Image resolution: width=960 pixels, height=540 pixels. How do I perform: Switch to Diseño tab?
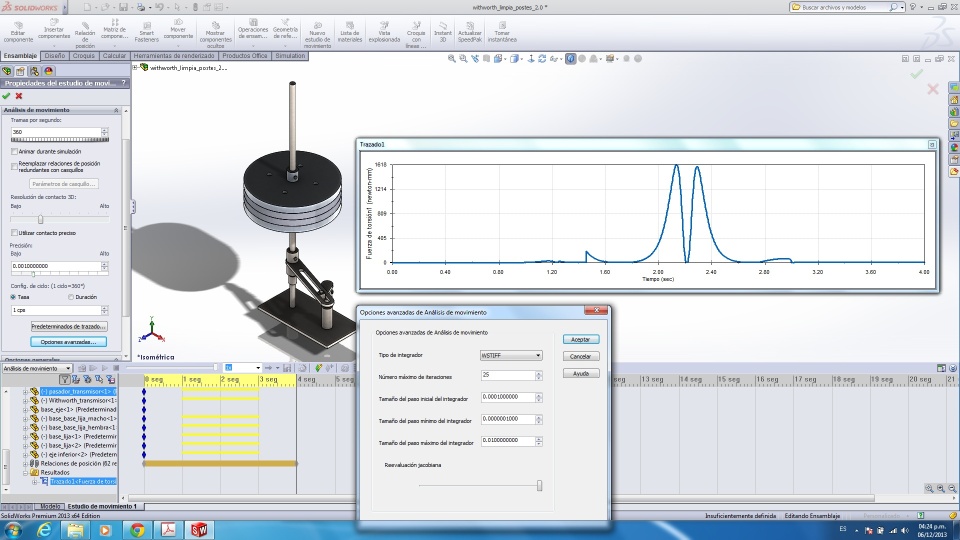54,56
